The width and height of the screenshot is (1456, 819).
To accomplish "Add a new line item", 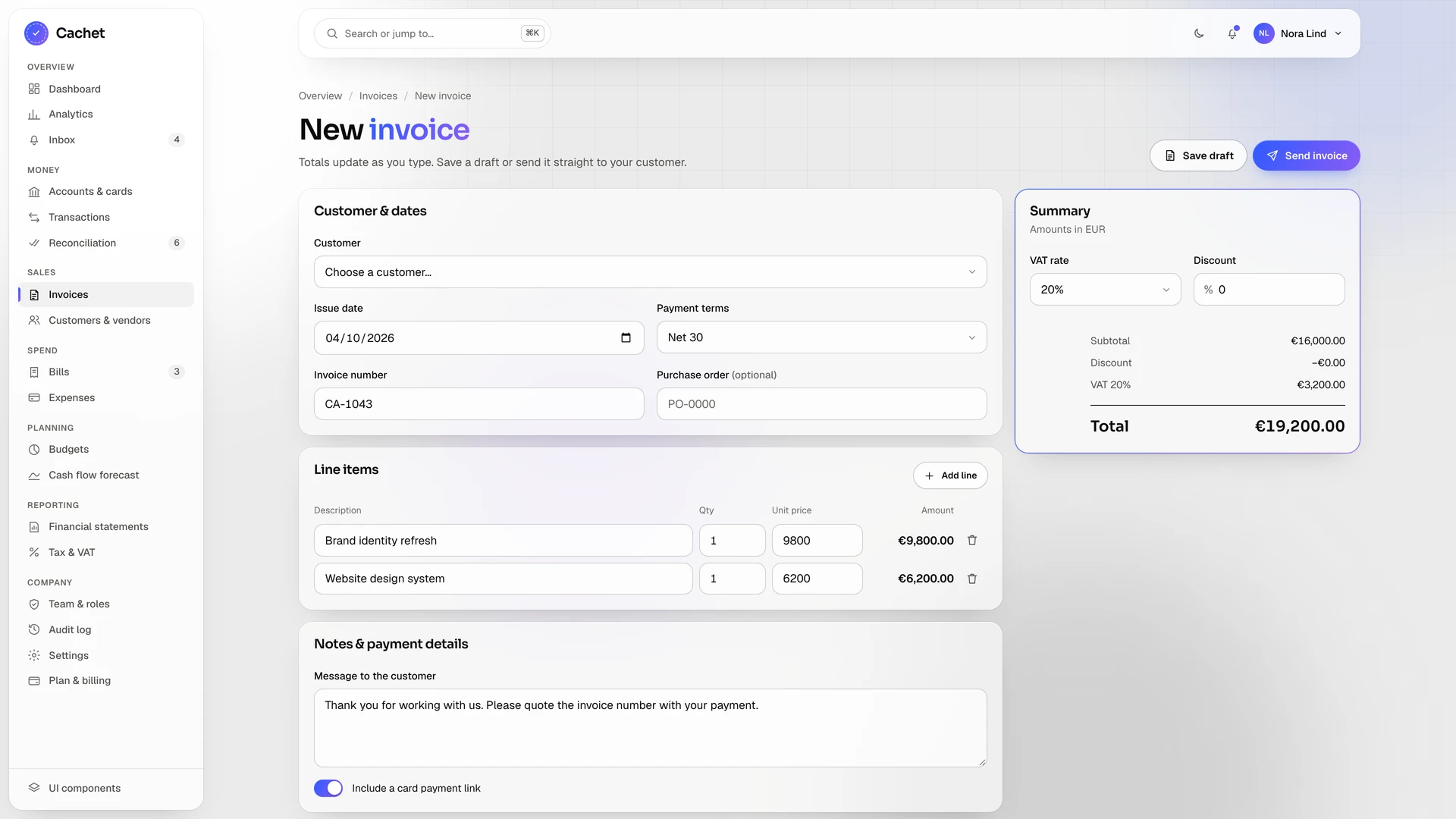I will [950, 475].
